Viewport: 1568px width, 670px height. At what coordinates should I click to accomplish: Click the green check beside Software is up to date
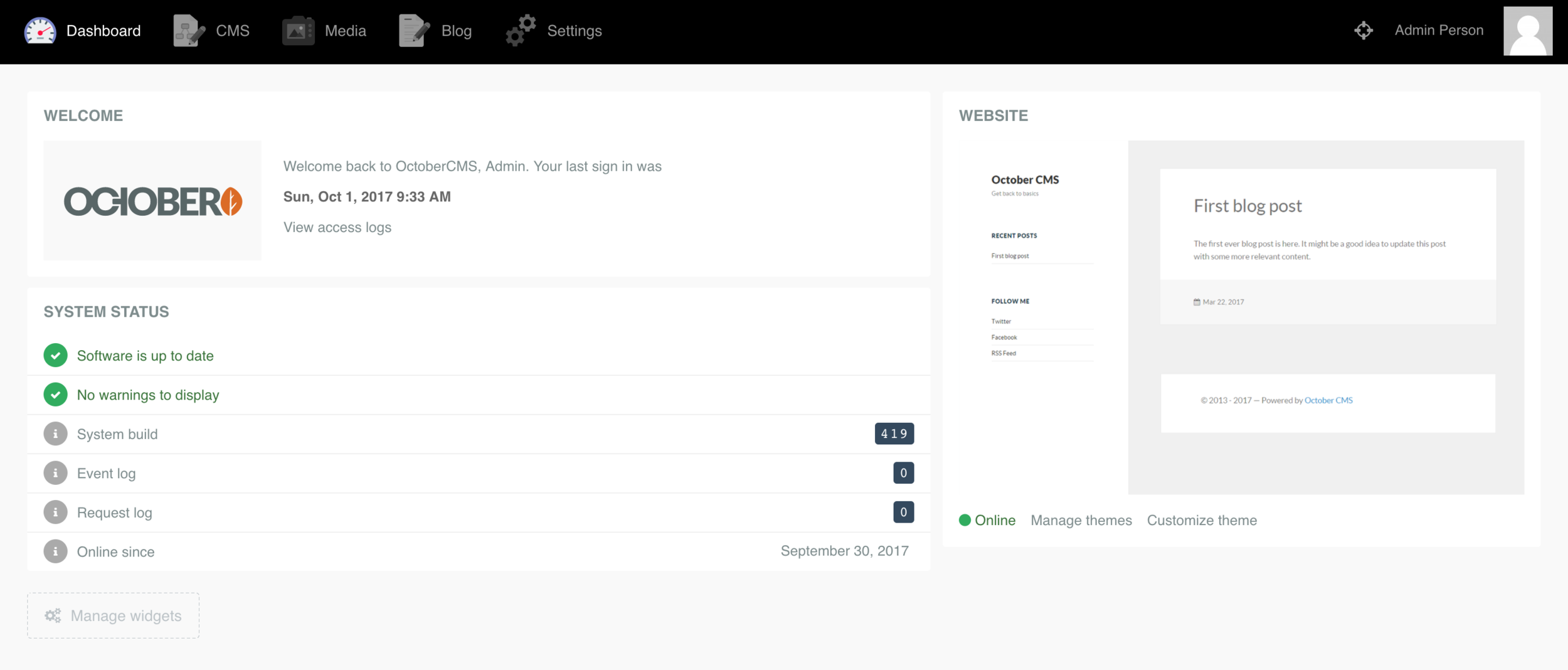click(x=55, y=356)
